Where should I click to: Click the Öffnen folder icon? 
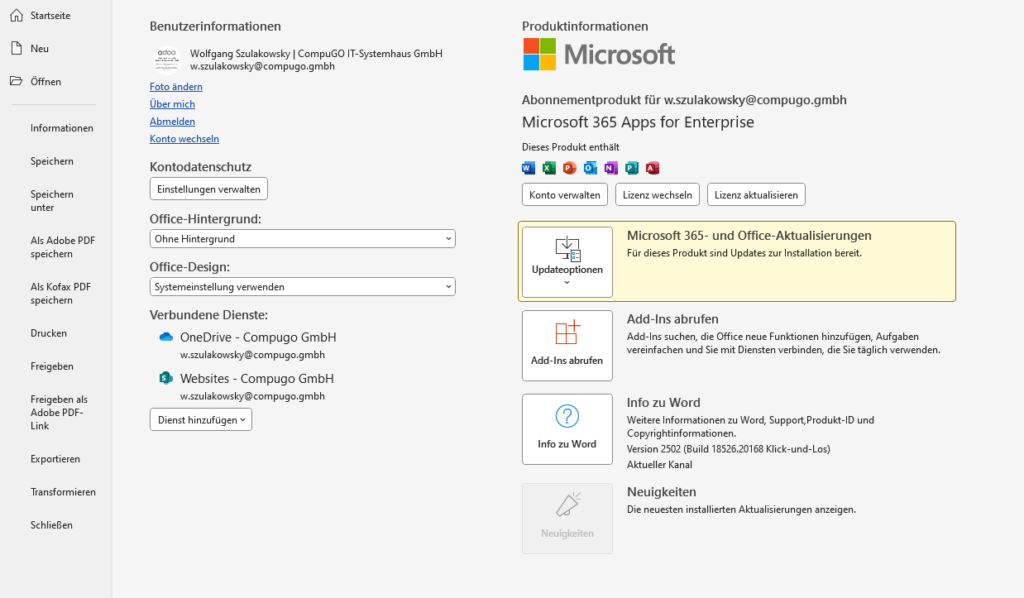(x=16, y=81)
